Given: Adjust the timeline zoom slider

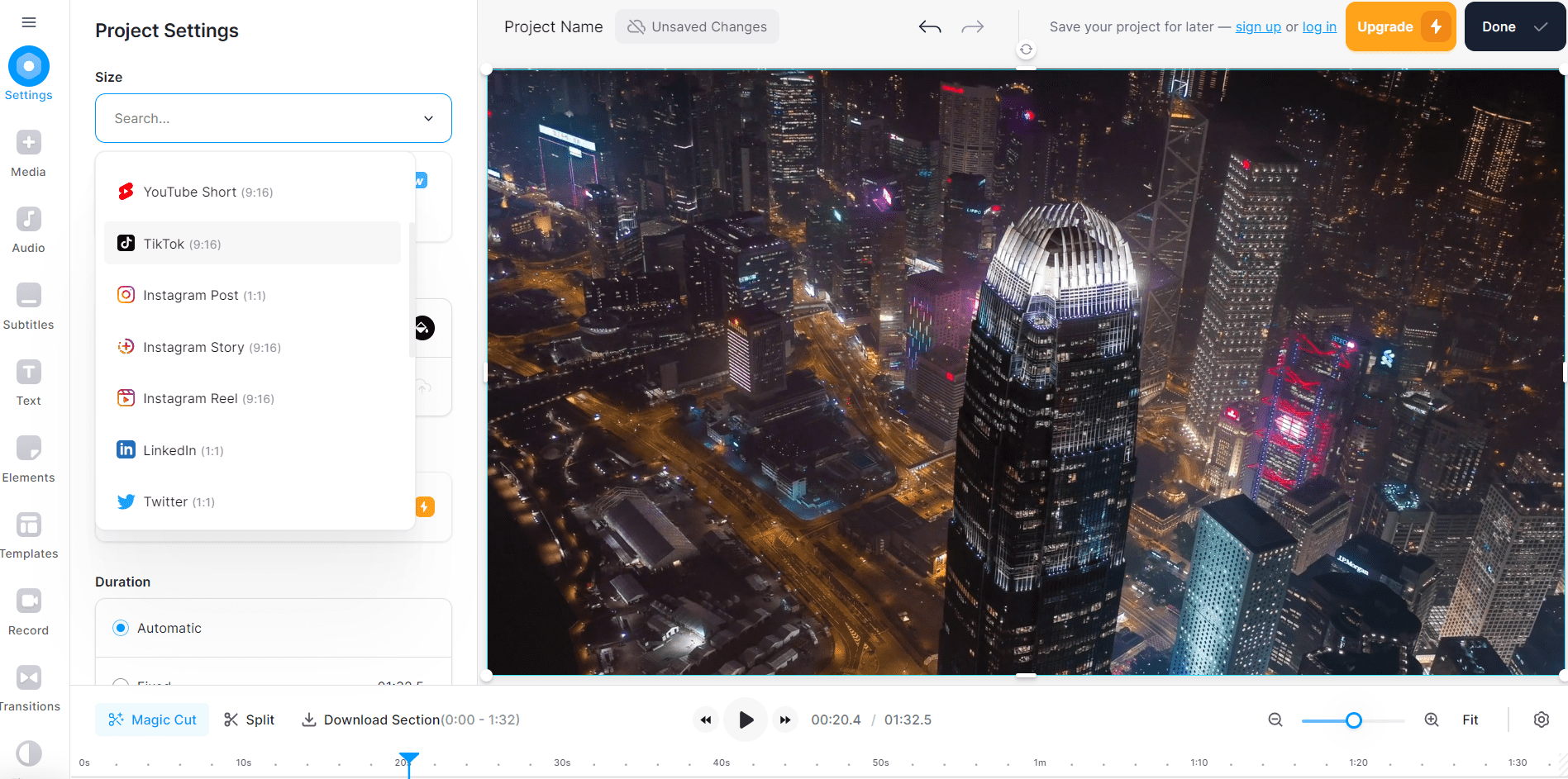Looking at the screenshot, I should 1352,720.
